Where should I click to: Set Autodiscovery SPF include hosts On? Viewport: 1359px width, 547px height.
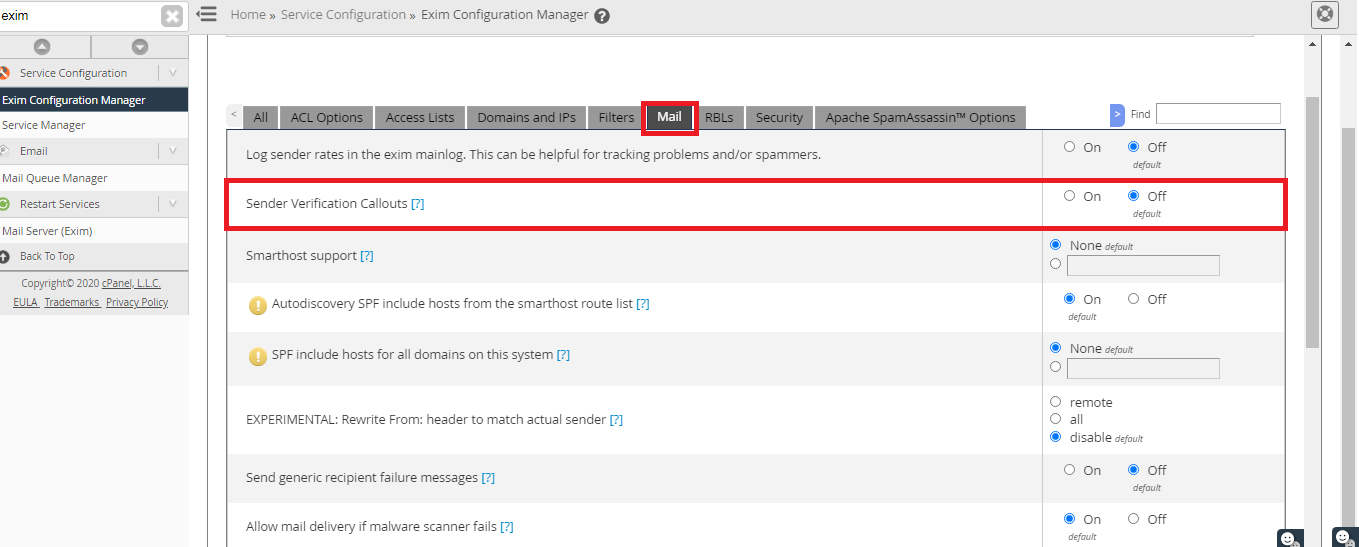[1070, 299]
